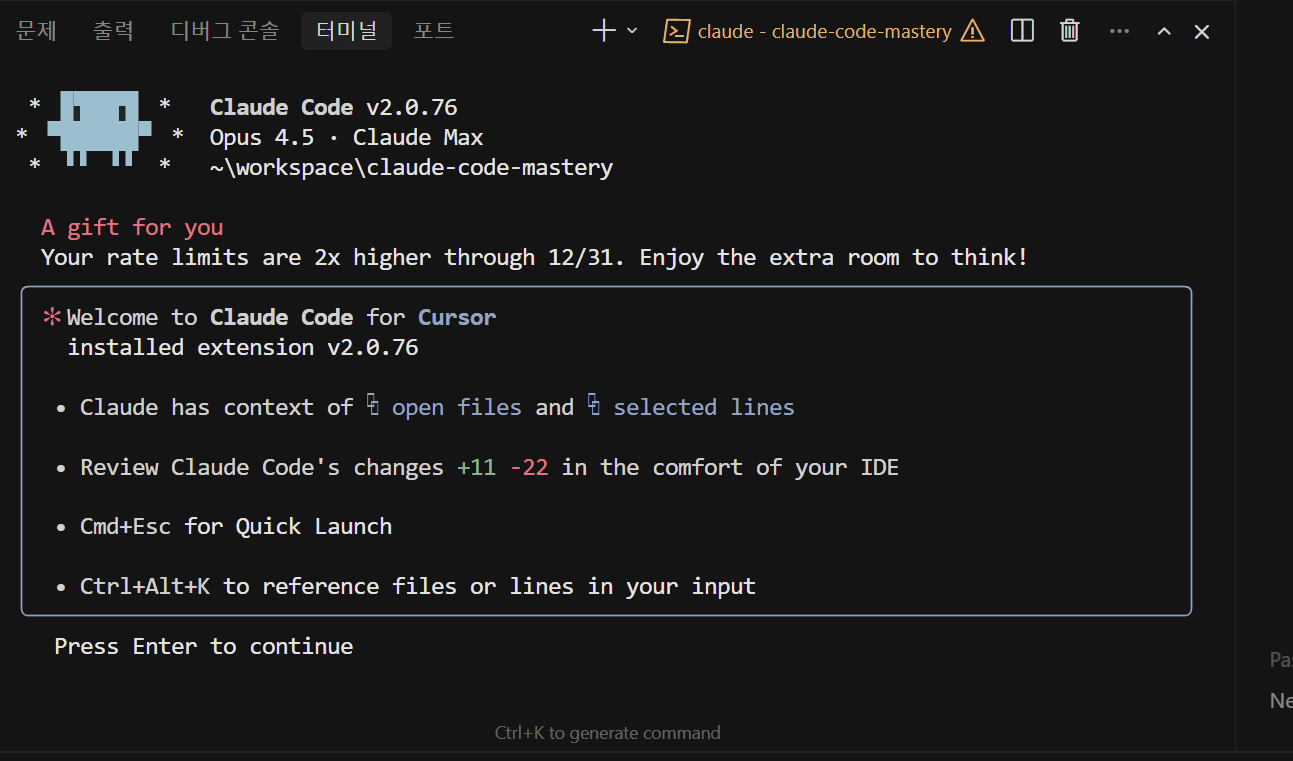Maximize the panel with the up chevron

coord(1164,31)
